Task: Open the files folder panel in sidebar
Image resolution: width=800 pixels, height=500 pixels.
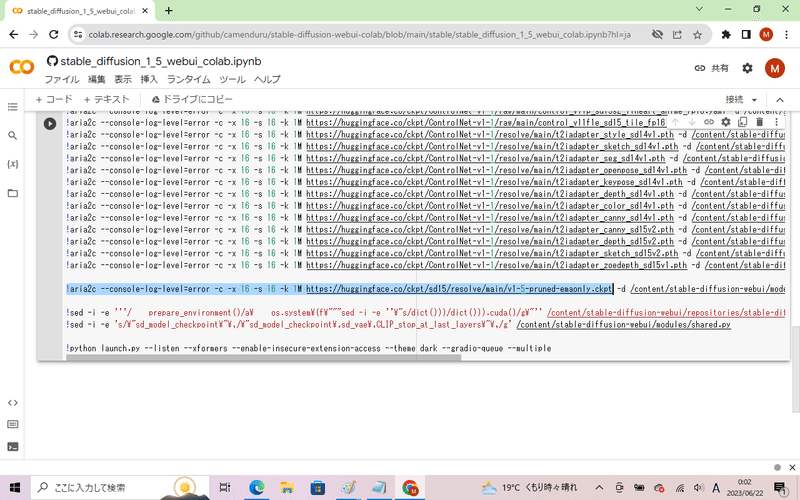Action: (12, 193)
